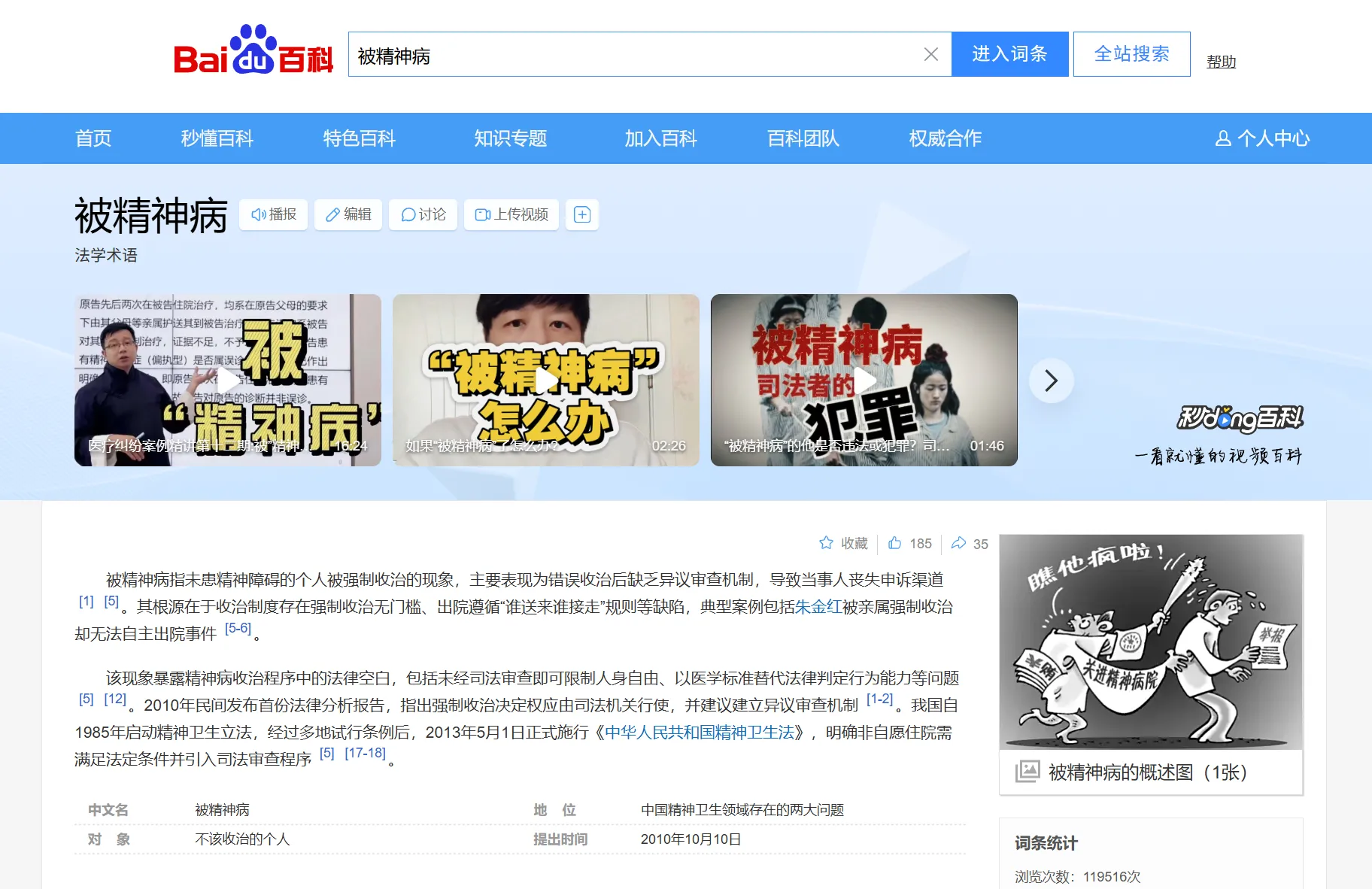Open the 讨论 discussion comment icon

pos(408,214)
